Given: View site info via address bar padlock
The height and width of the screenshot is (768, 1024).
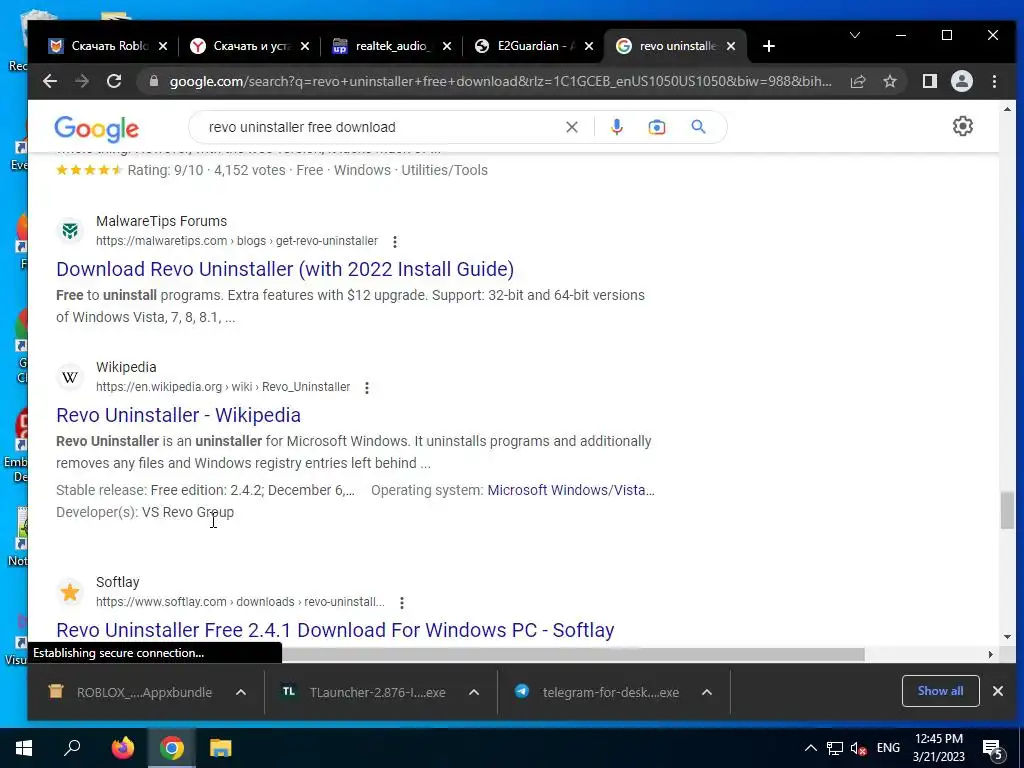Looking at the screenshot, I should tap(153, 81).
